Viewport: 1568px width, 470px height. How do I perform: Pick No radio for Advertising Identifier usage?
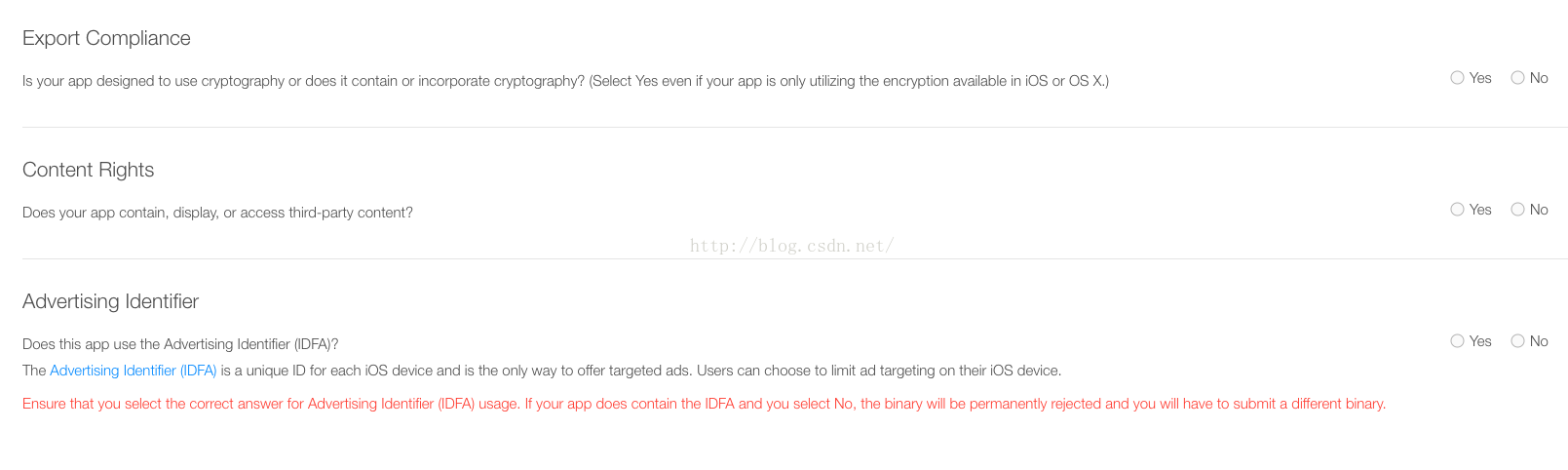1517,341
